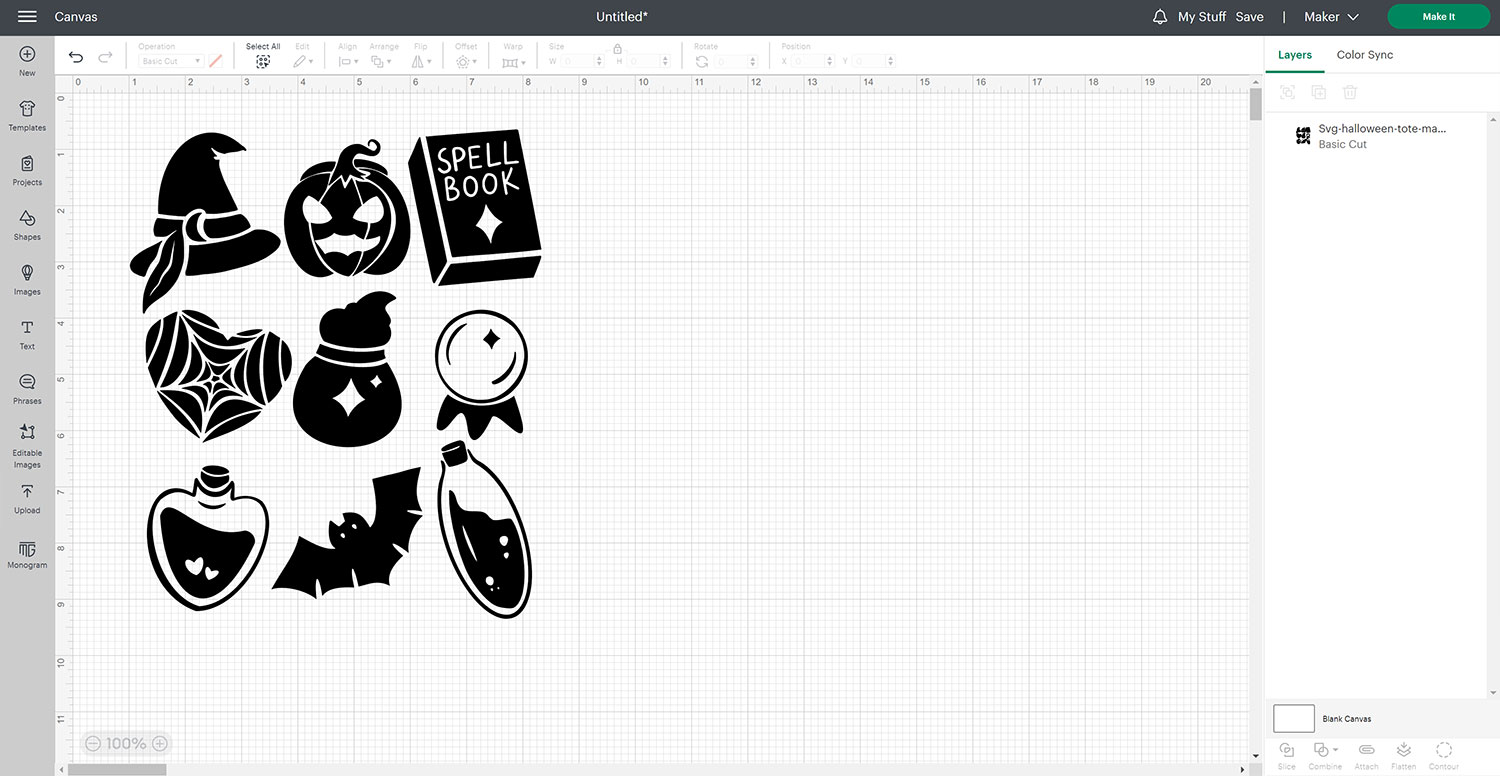Click the Undo arrow
The width and height of the screenshot is (1500, 776).
[76, 58]
